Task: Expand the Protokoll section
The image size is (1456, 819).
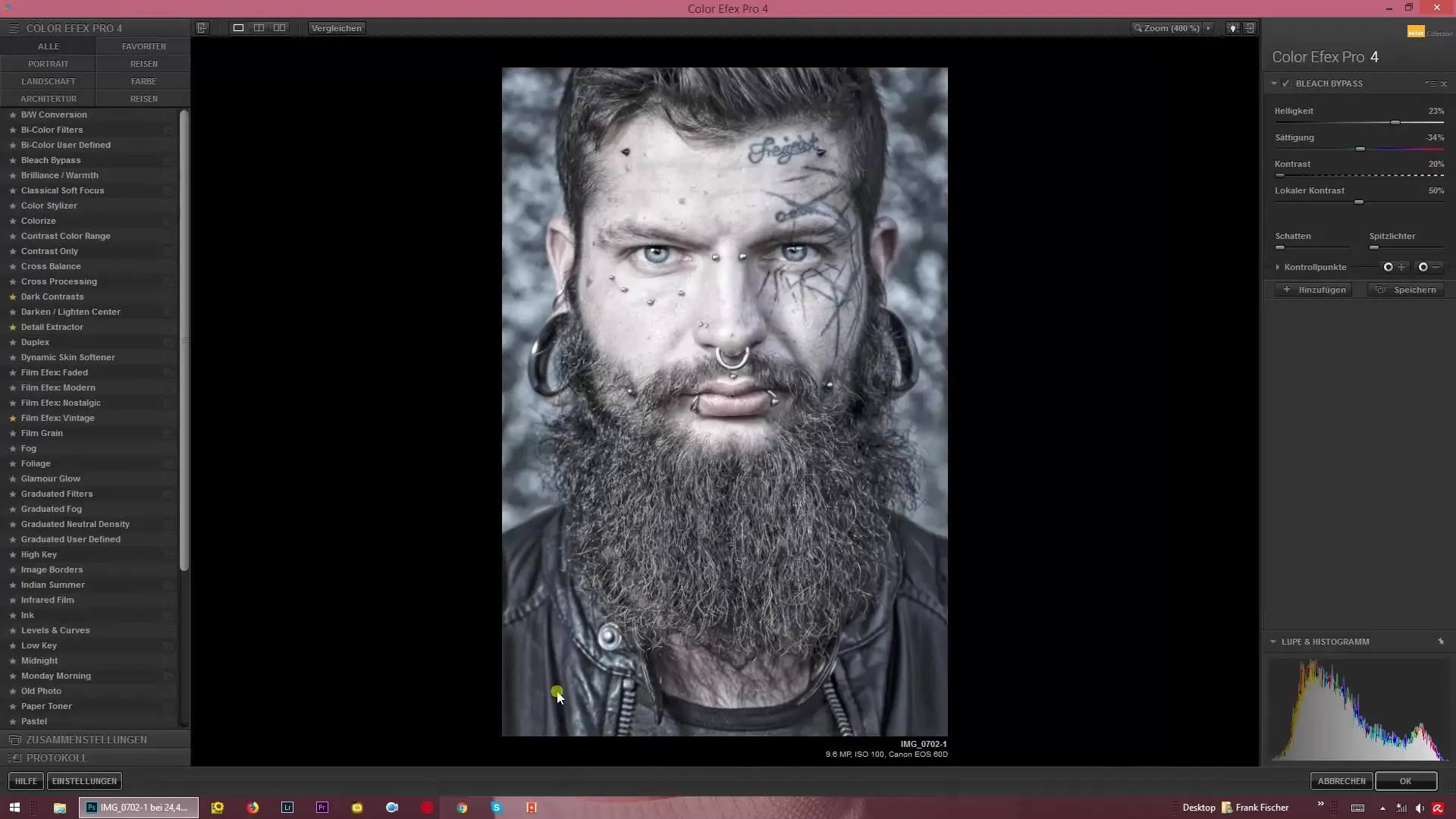Action: pyautogui.click(x=95, y=758)
